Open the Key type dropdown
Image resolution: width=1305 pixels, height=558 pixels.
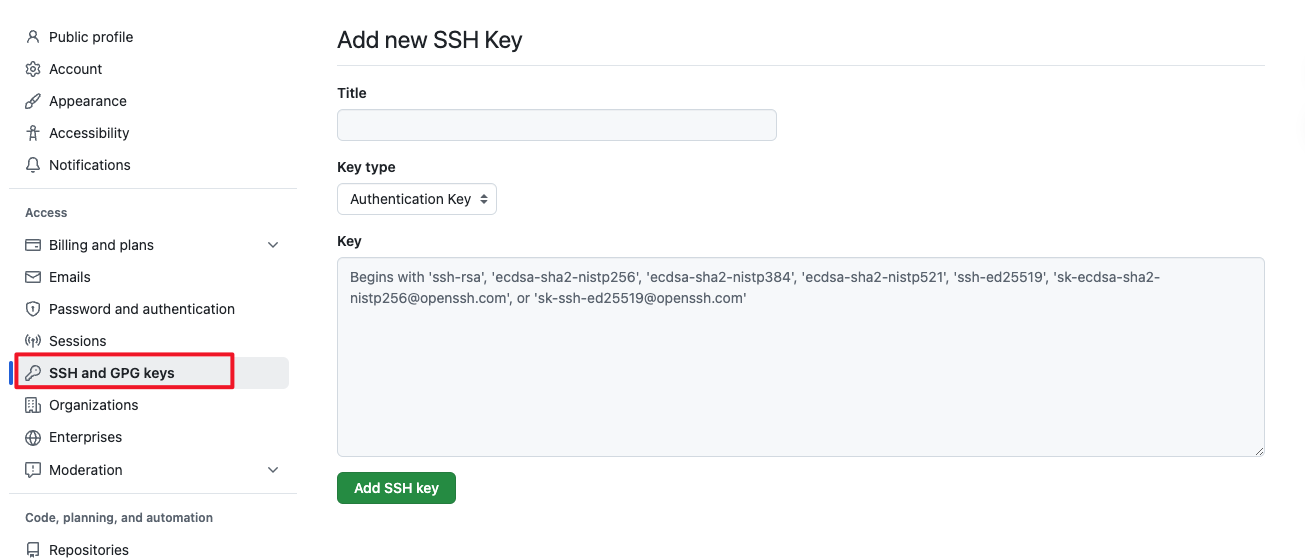(417, 199)
